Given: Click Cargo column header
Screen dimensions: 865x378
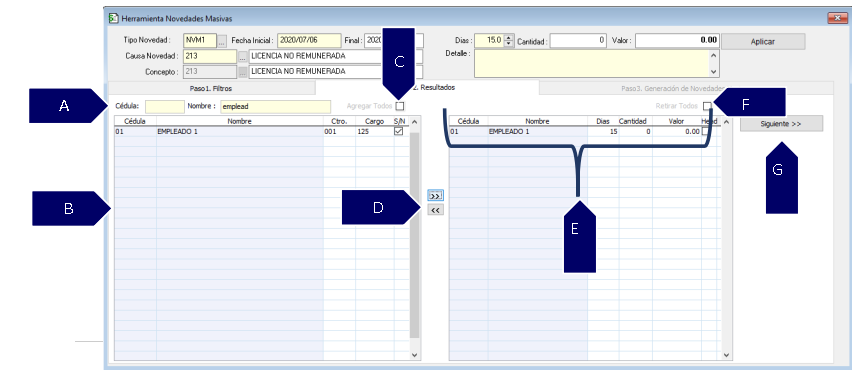Looking at the screenshot, I should click(x=375, y=121).
